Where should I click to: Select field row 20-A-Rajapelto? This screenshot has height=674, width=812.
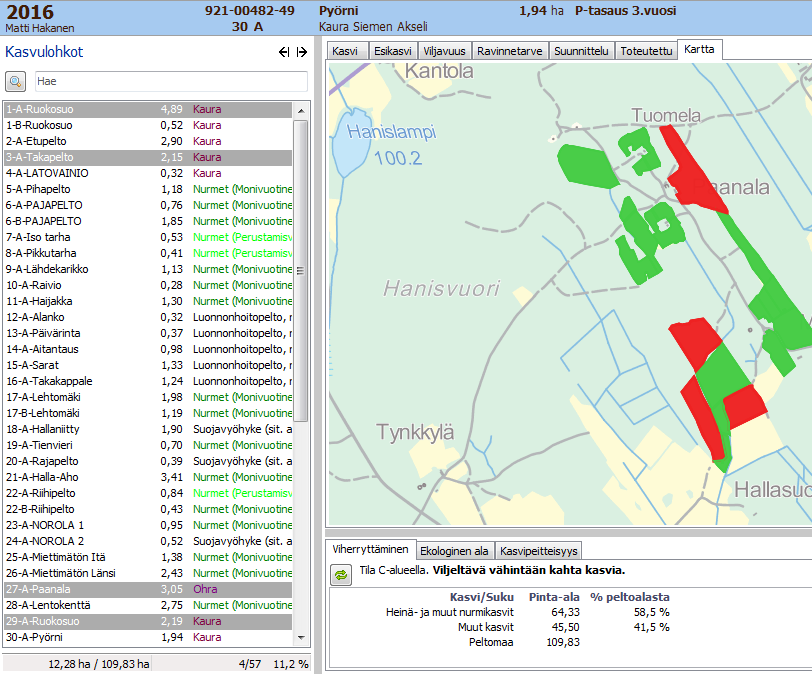click(x=148, y=462)
